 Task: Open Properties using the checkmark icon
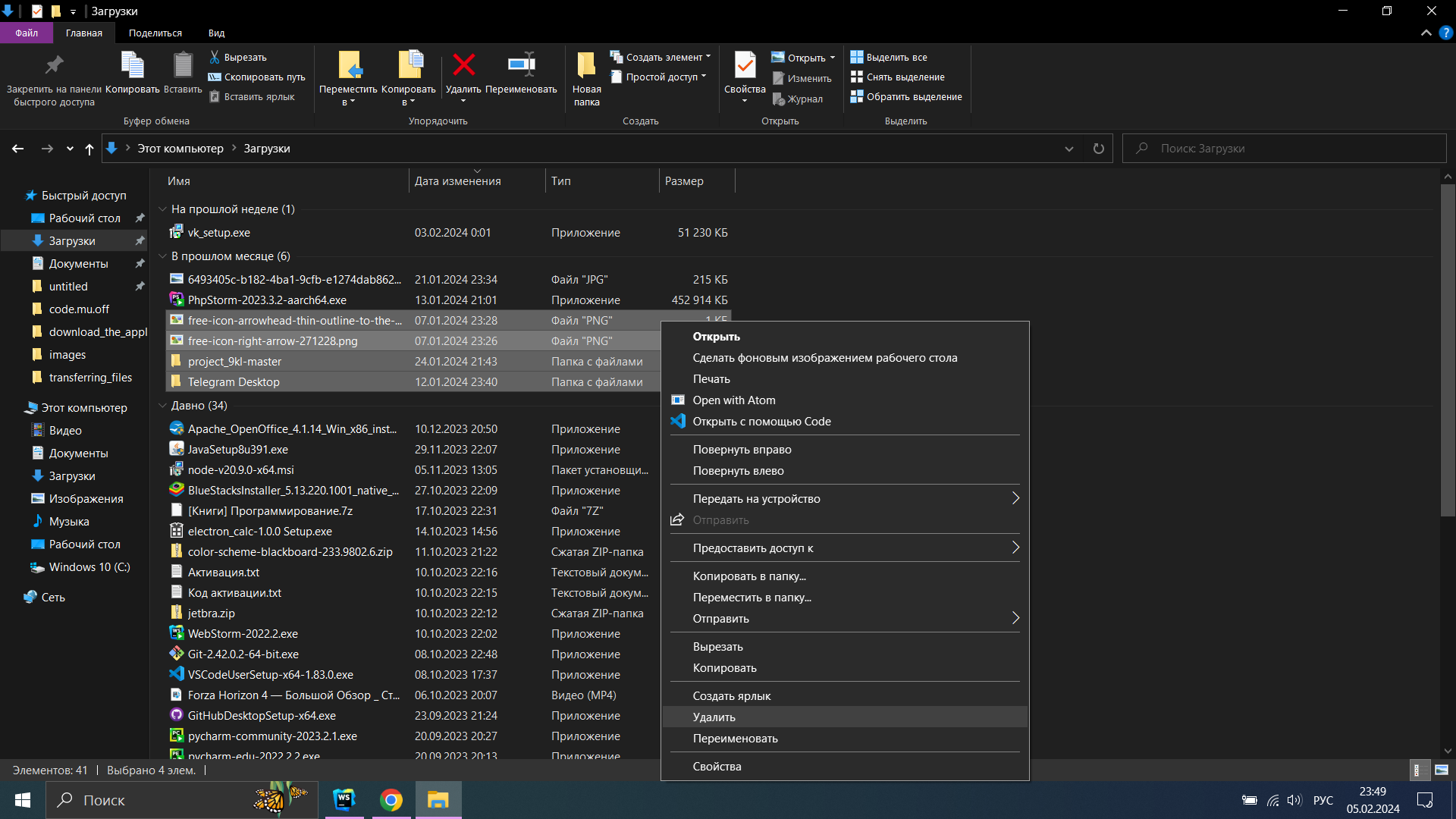click(x=745, y=65)
